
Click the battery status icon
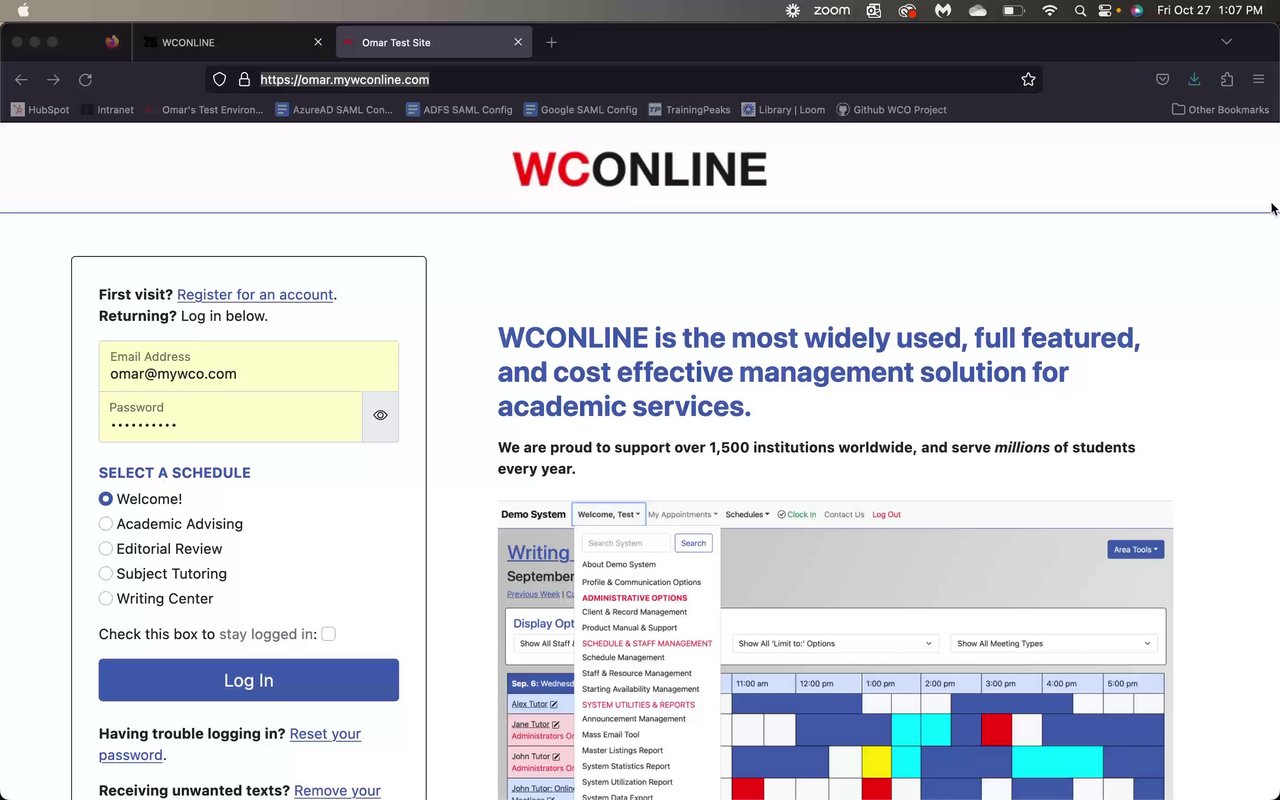1013,10
